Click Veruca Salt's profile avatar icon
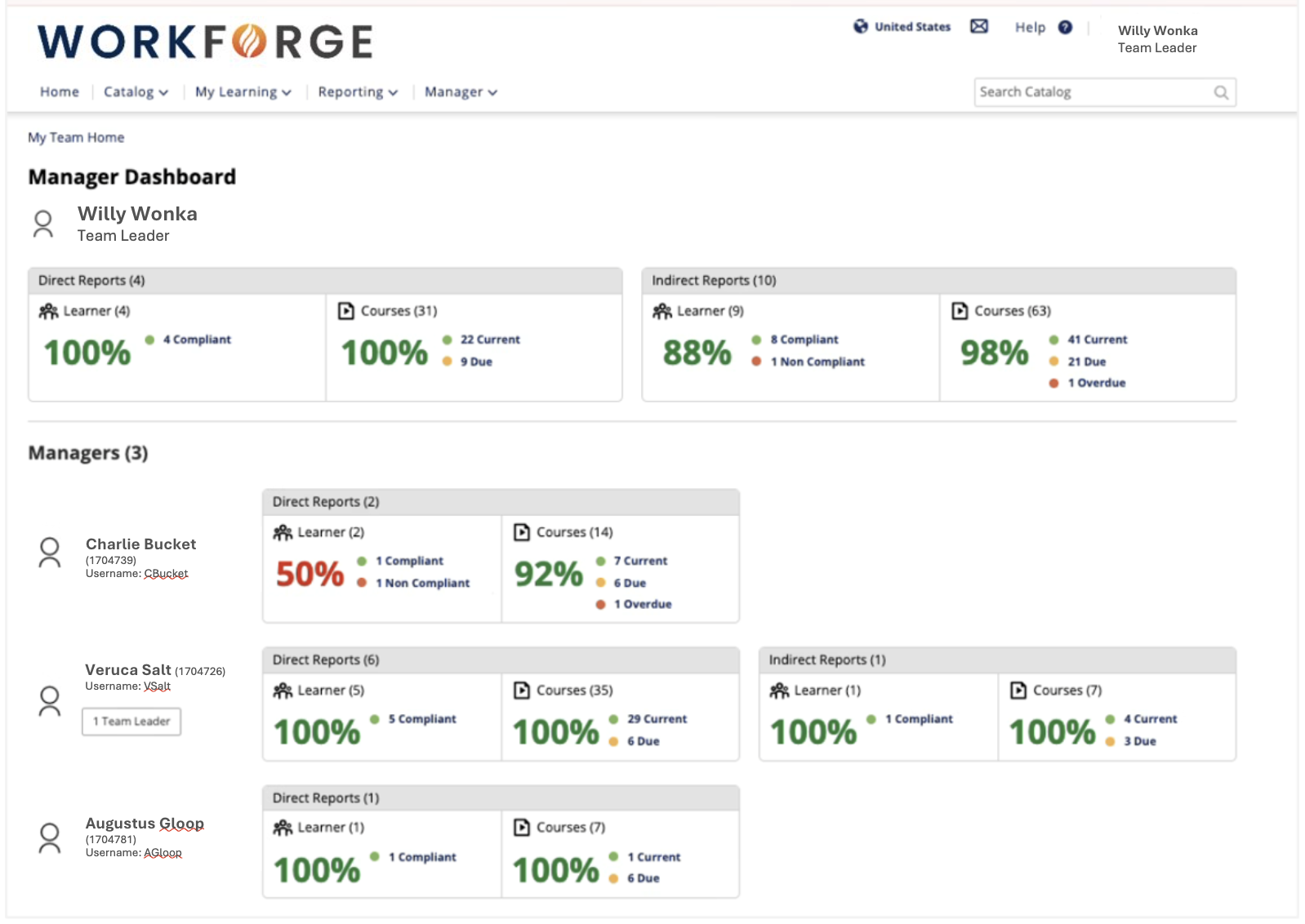Viewport: 1305px width, 924px height. click(50, 701)
